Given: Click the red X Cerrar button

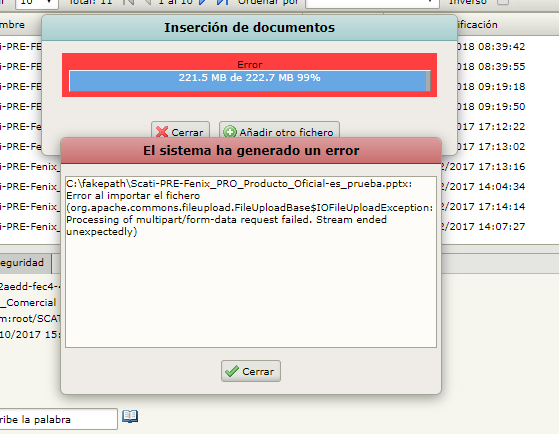Looking at the screenshot, I should click(180, 131).
